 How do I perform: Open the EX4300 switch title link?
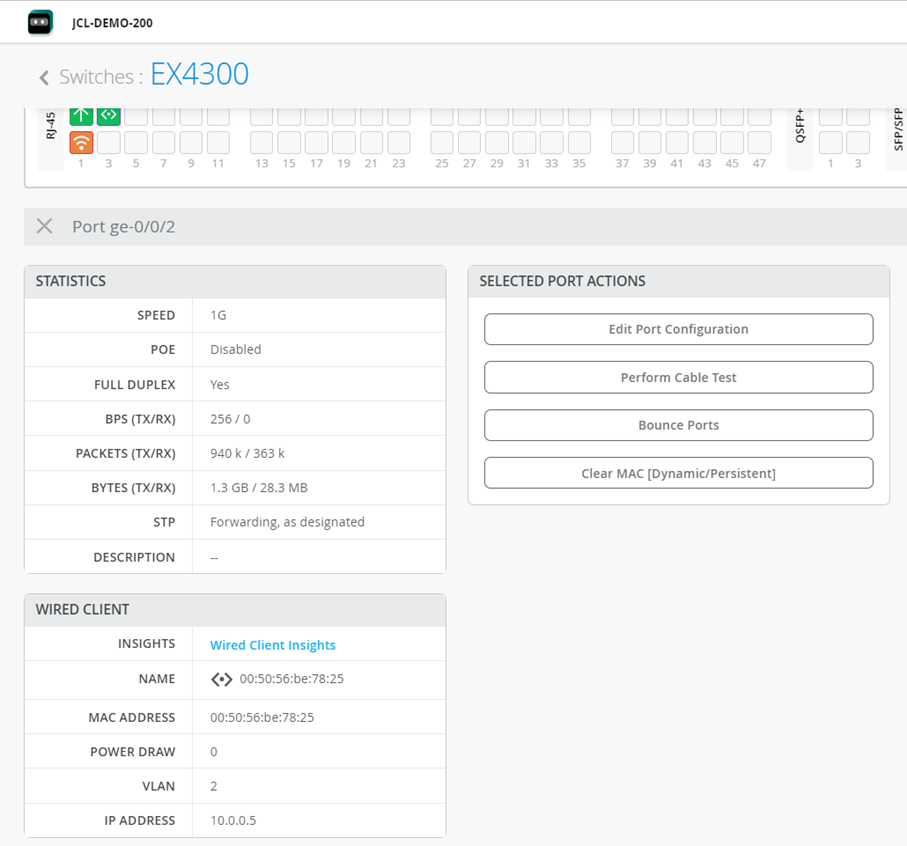coord(199,74)
